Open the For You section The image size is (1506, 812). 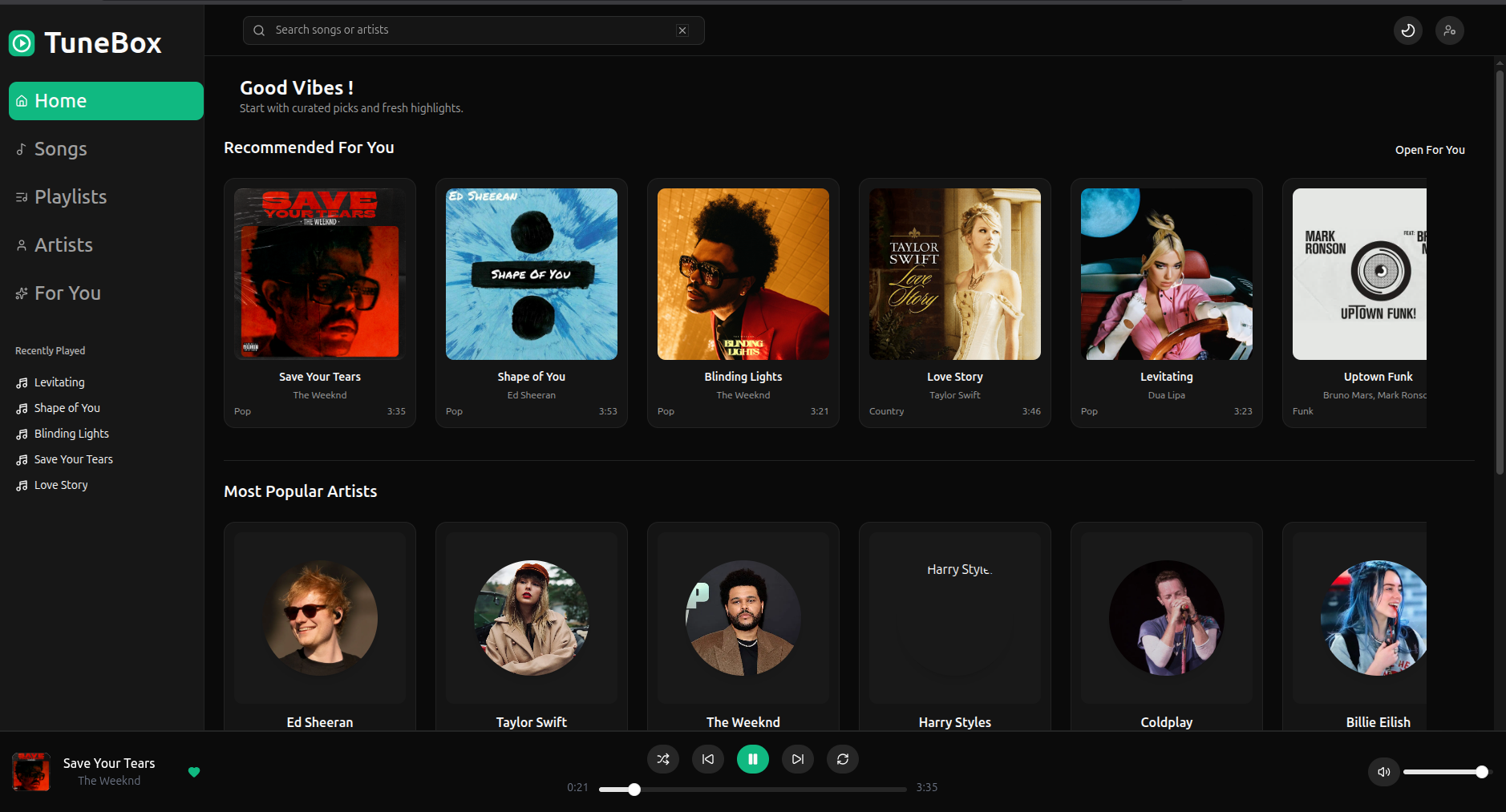point(67,293)
